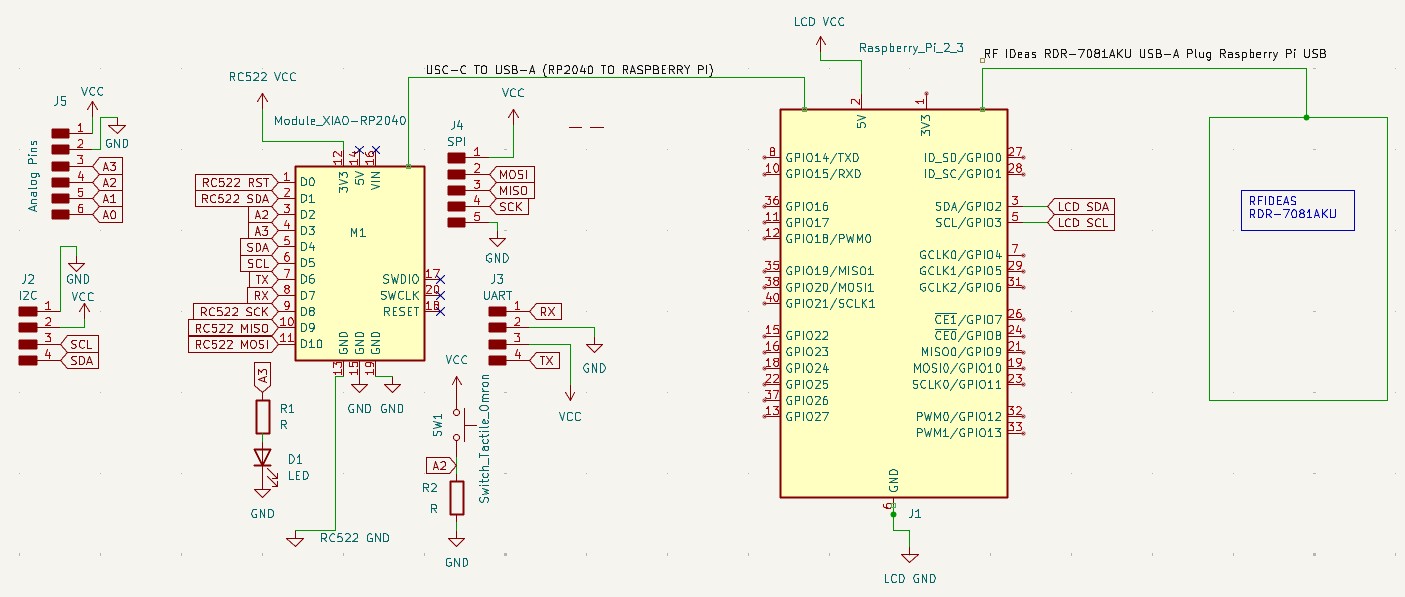Select the R1 resistor body
This screenshot has height=597, width=1405.
click(x=263, y=416)
